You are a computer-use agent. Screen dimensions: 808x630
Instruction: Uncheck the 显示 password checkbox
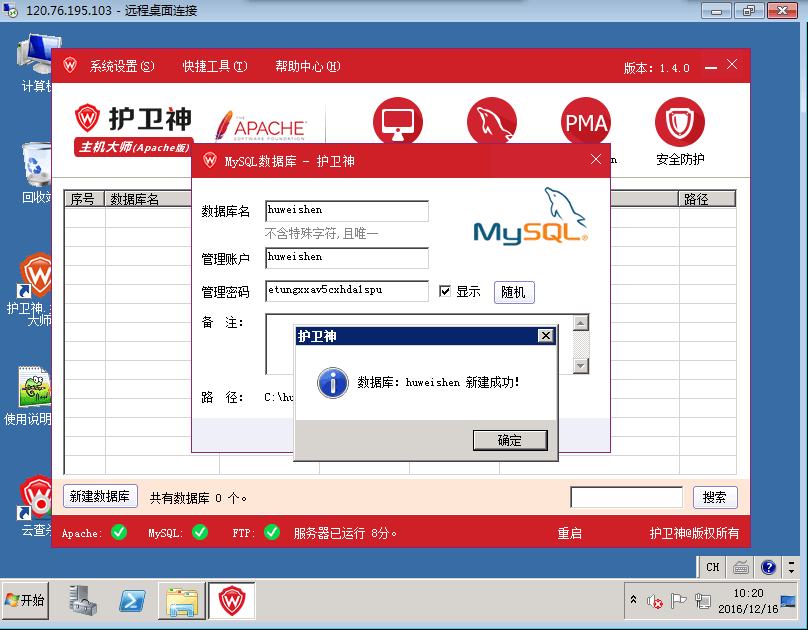coord(445,291)
